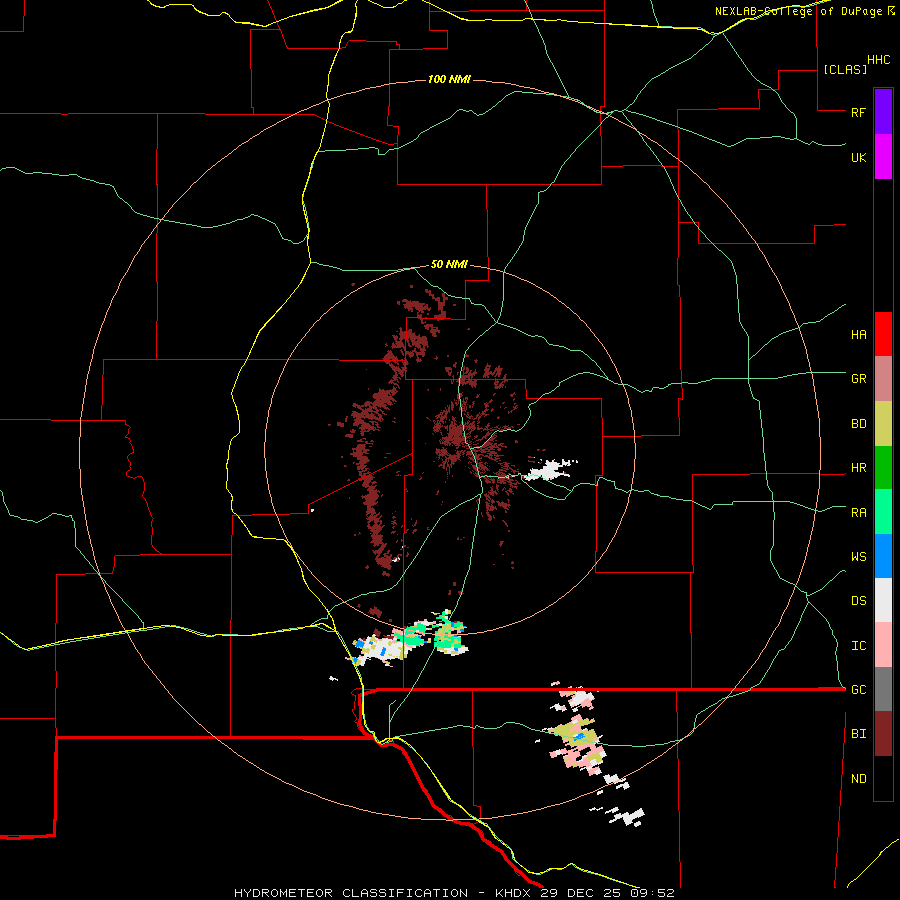
Task: Click the purple RF color swatch in legend
Action: (883, 112)
